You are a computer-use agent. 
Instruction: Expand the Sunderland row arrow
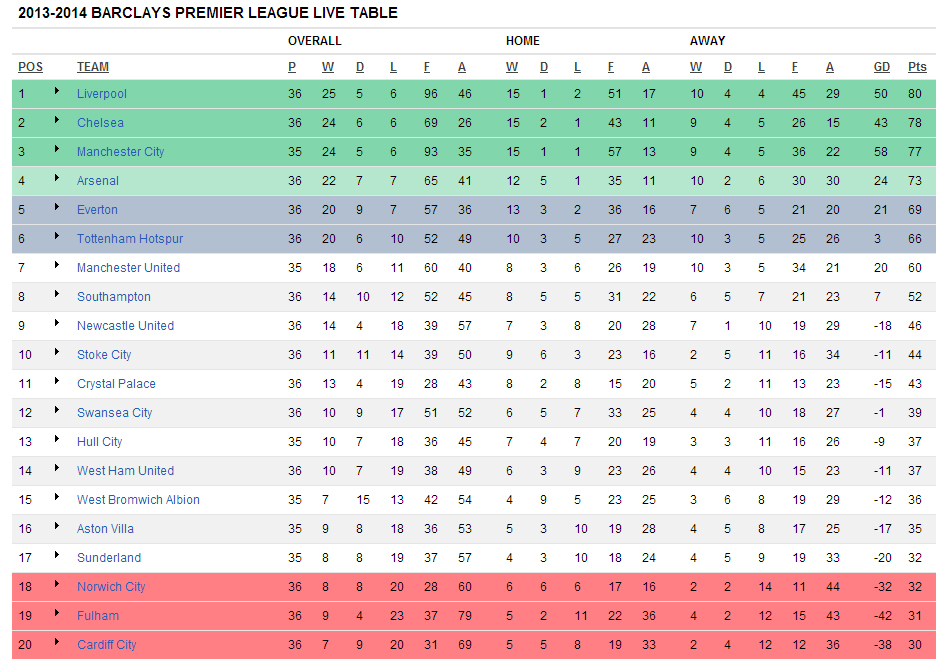57,557
